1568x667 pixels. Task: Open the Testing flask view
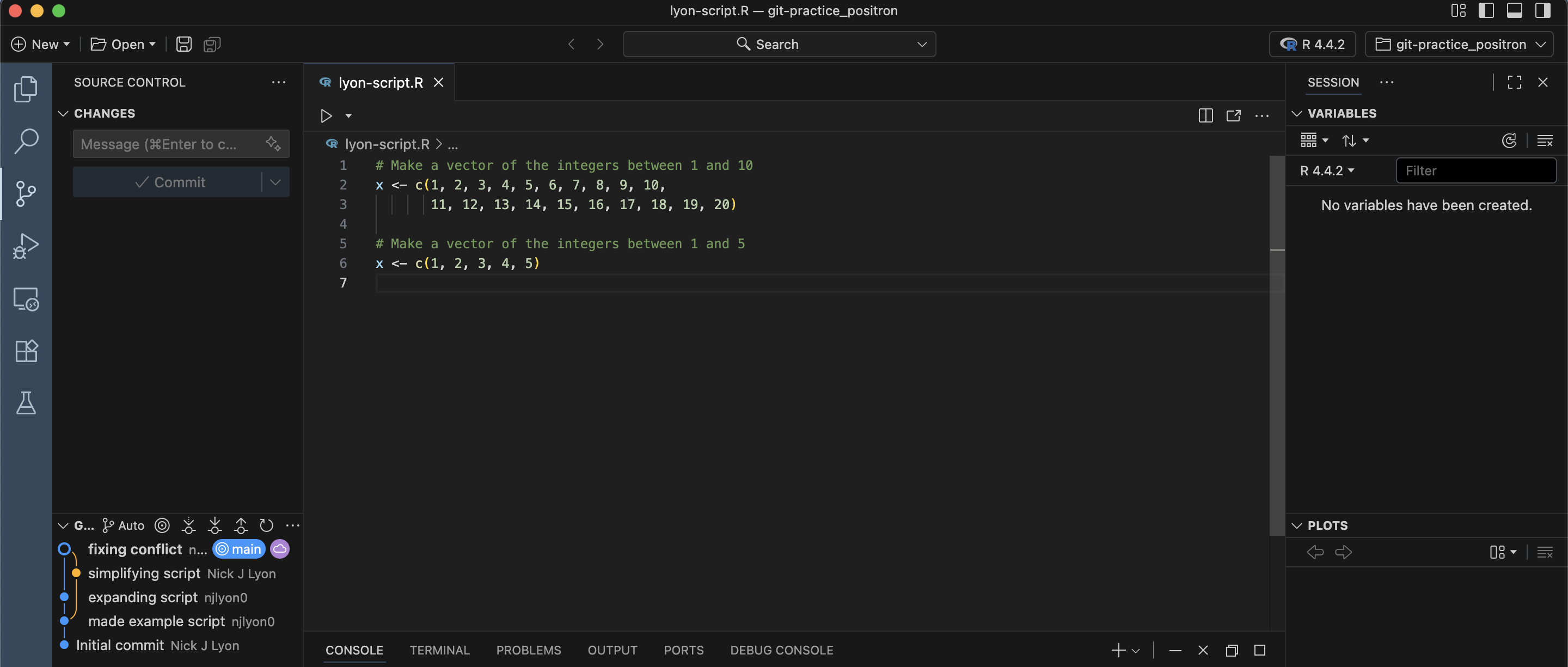coord(26,403)
